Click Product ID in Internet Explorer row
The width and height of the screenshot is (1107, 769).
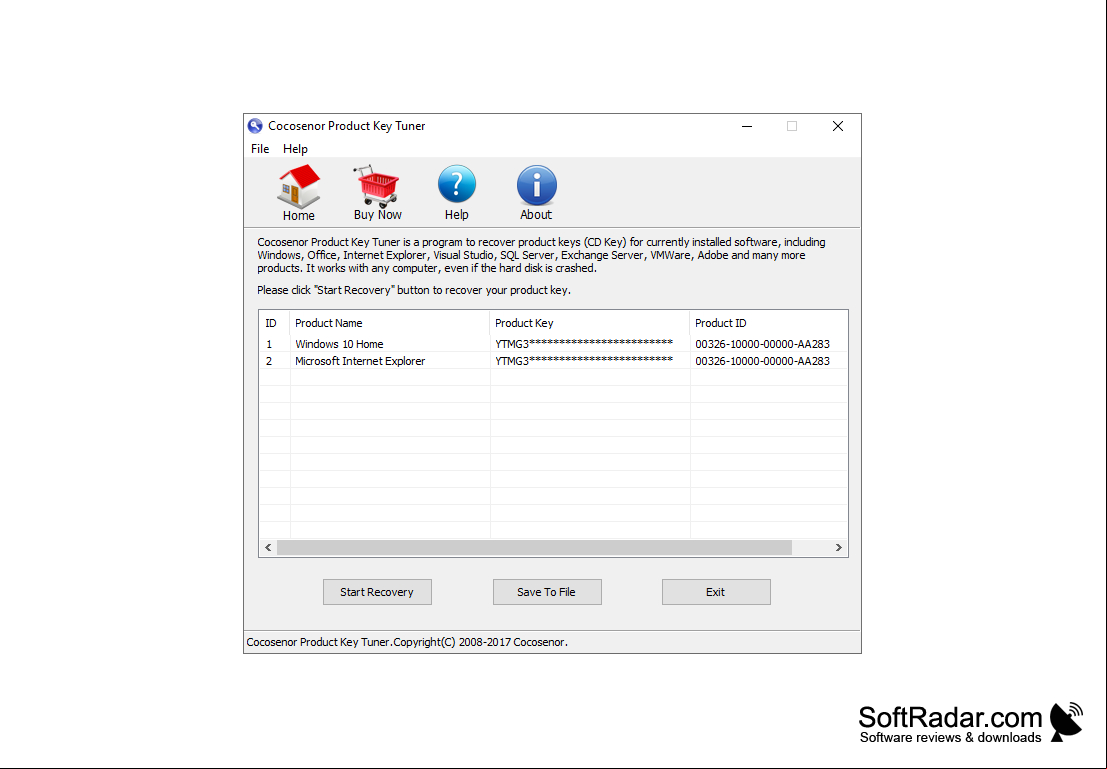(x=762, y=361)
